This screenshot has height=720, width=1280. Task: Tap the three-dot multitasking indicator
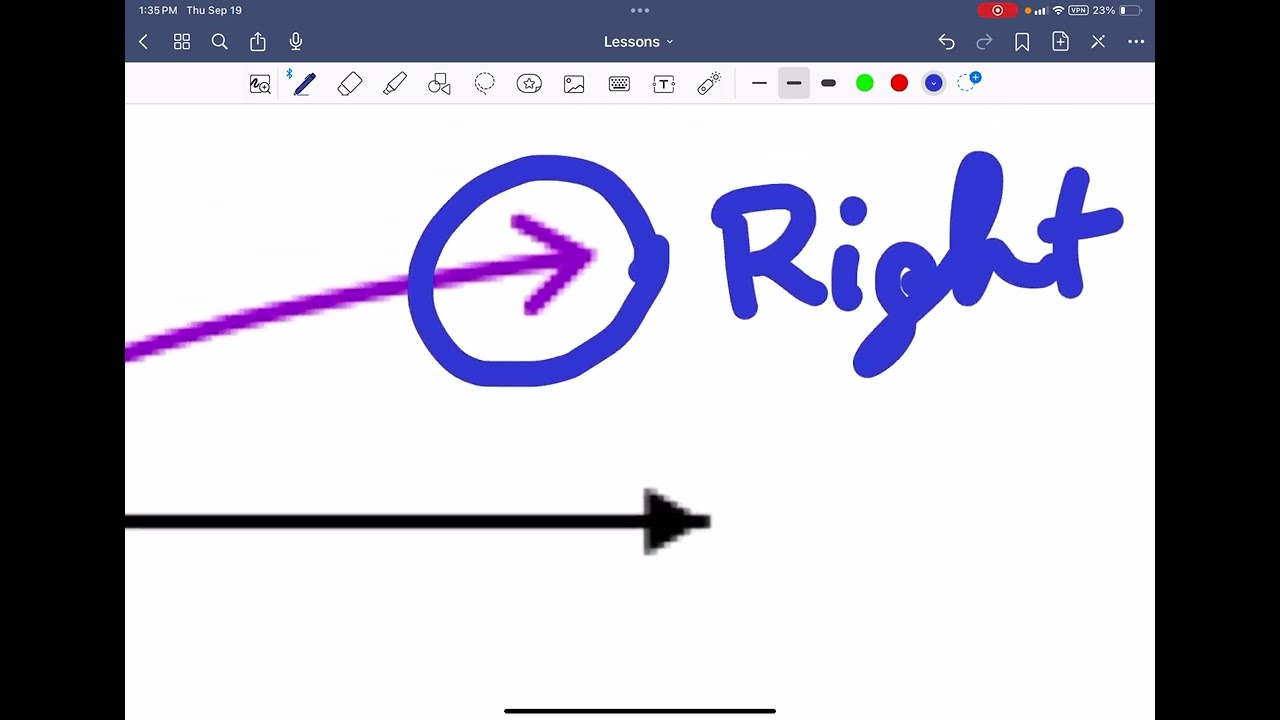pos(640,10)
